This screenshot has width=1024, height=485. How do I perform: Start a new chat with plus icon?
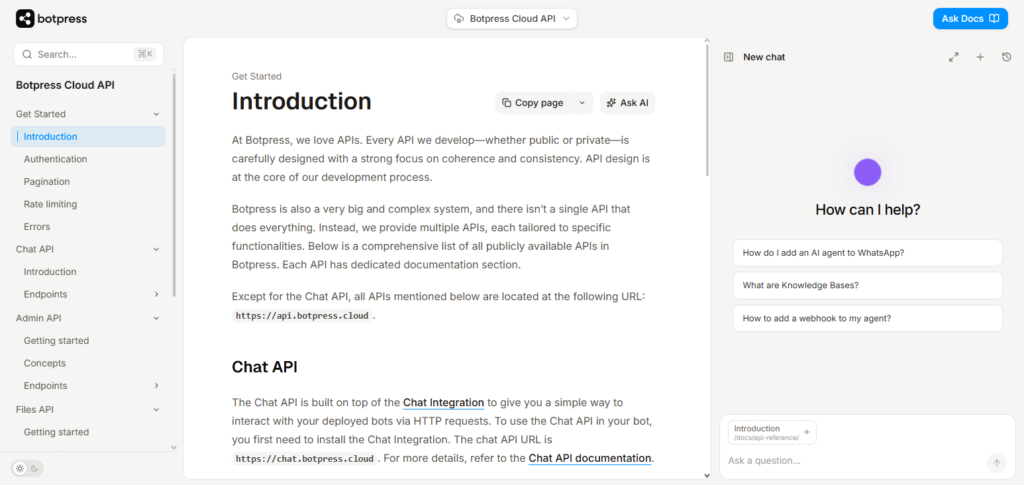pyautogui.click(x=980, y=57)
